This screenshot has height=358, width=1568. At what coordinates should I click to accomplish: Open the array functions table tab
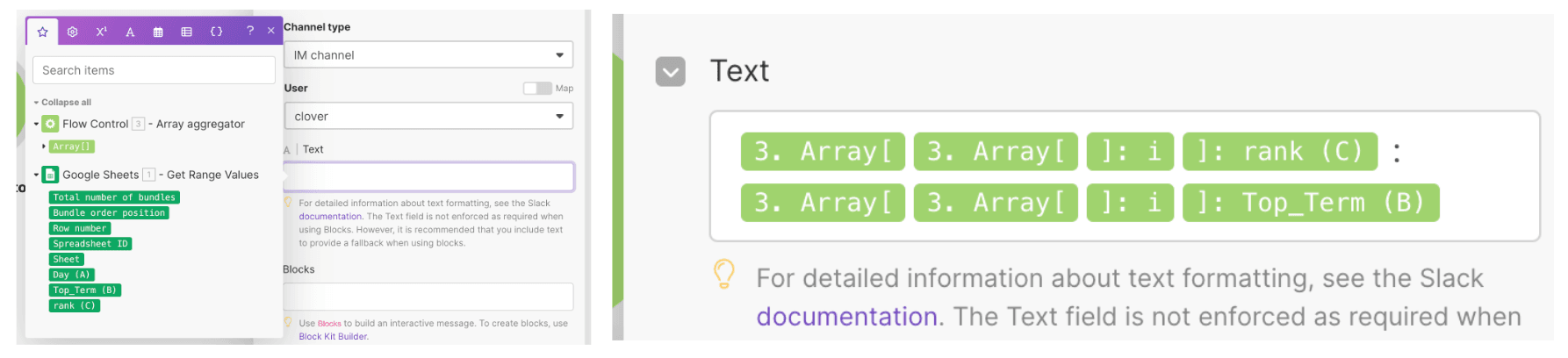tap(187, 32)
